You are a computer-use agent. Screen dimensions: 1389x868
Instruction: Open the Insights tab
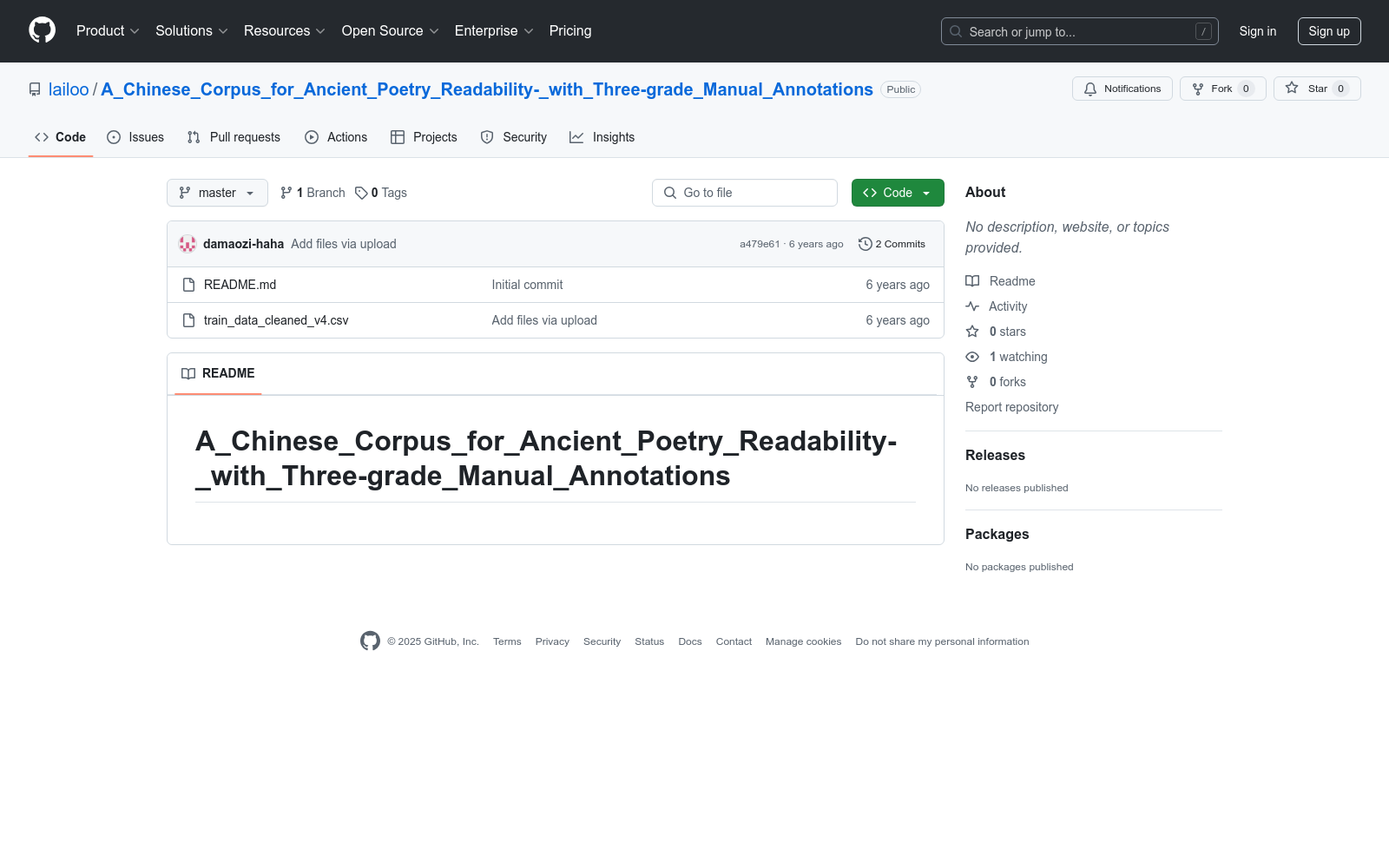click(x=602, y=137)
